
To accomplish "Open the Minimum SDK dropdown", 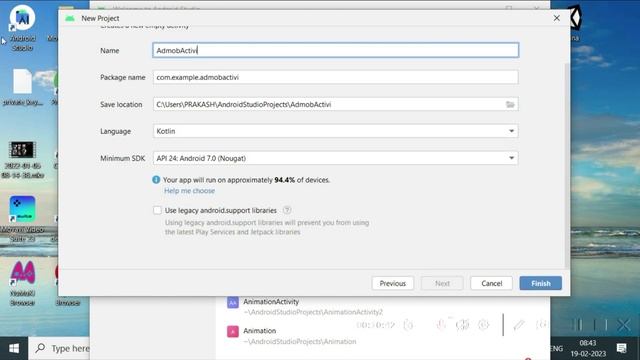I will point(336,158).
